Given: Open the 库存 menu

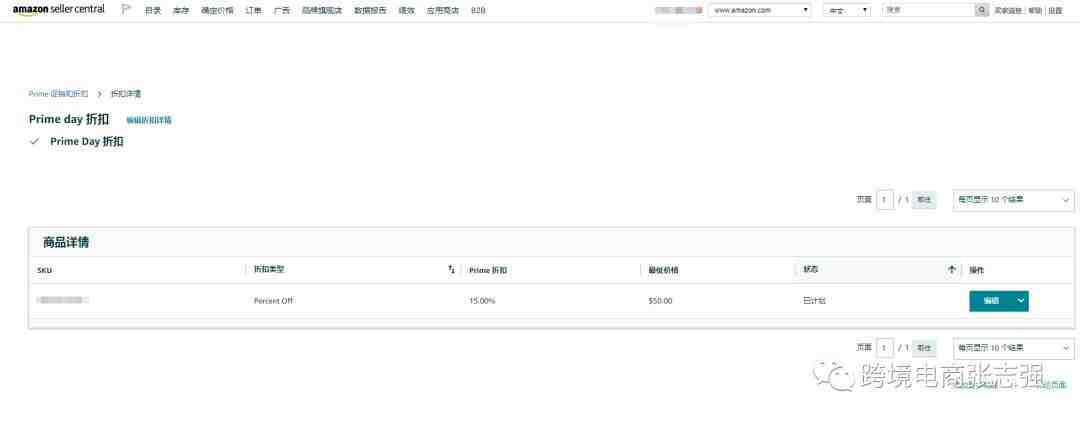Looking at the screenshot, I should [180, 11].
